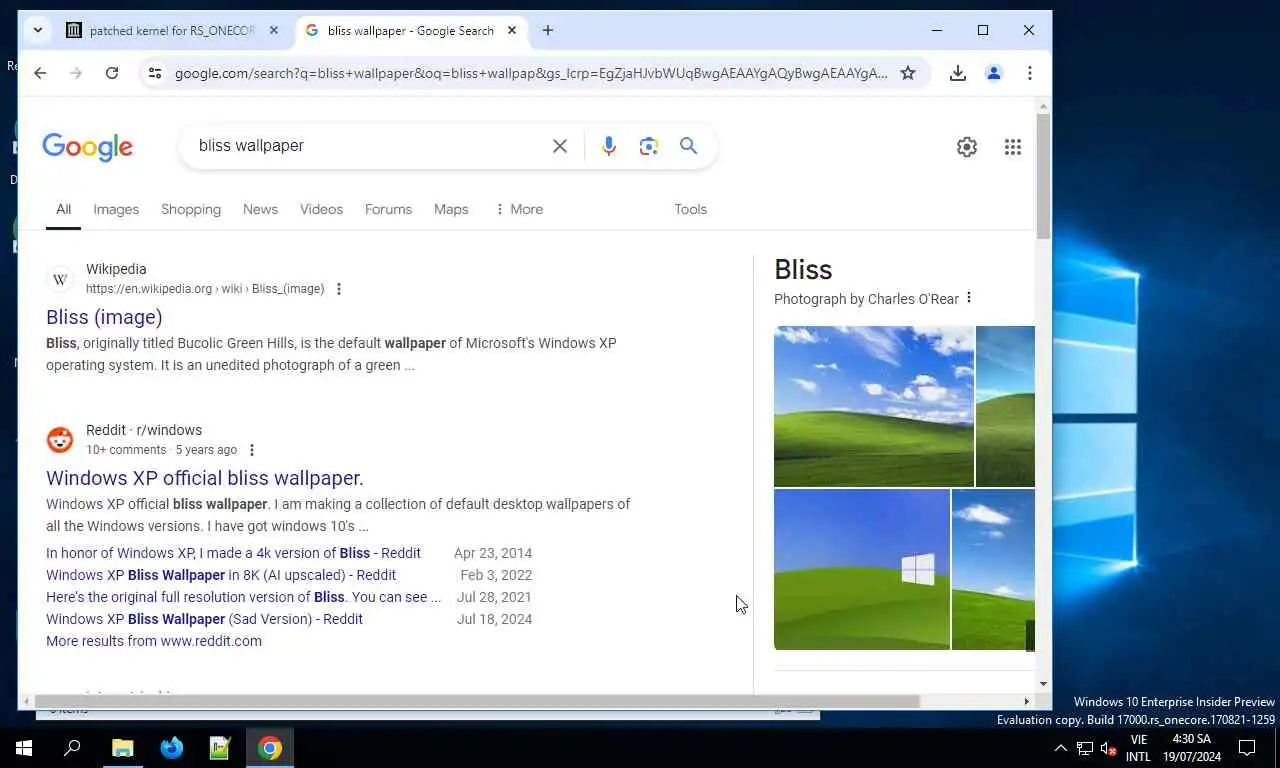Open Chrome three-dot menu
Viewport: 1280px width, 768px height.
tap(1029, 73)
